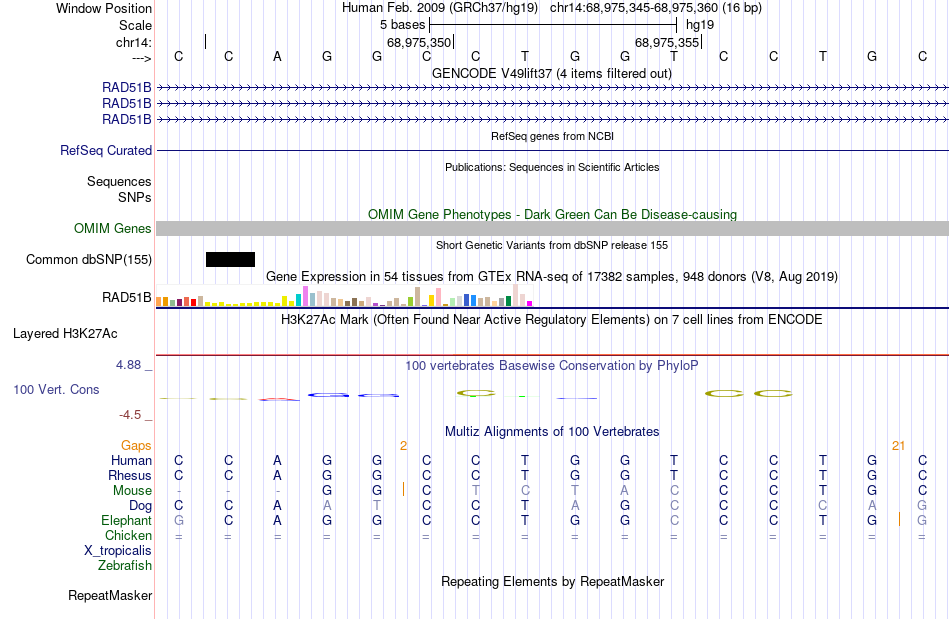Image resolution: width=950 pixels, height=619 pixels.
Task: Click the orange Gaps label
Action: coord(136,446)
